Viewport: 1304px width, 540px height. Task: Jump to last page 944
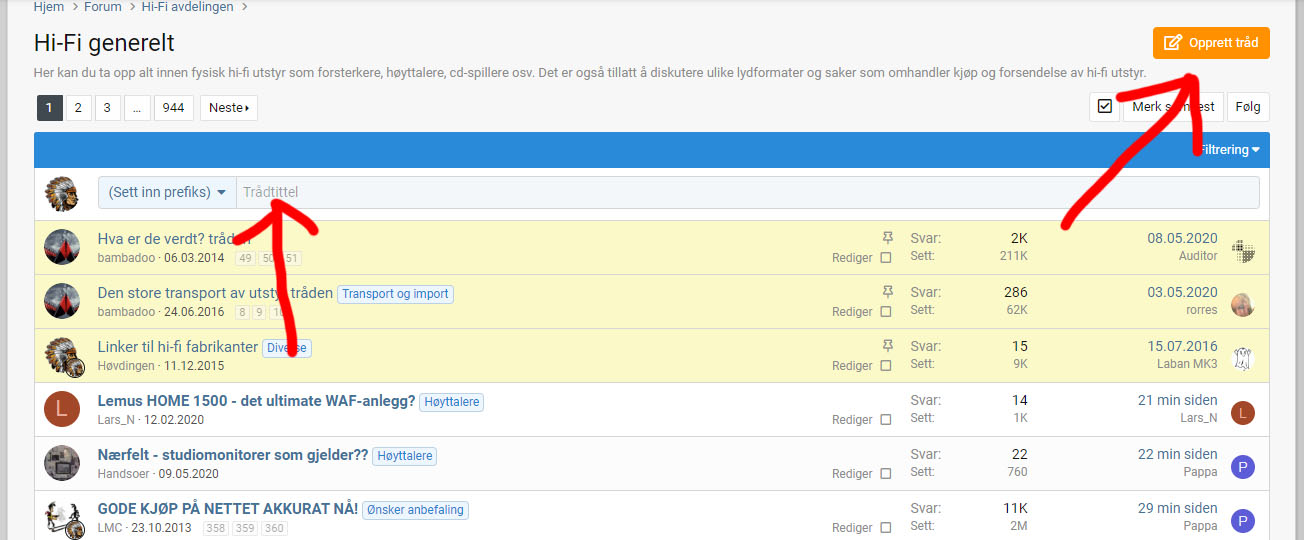click(x=173, y=108)
